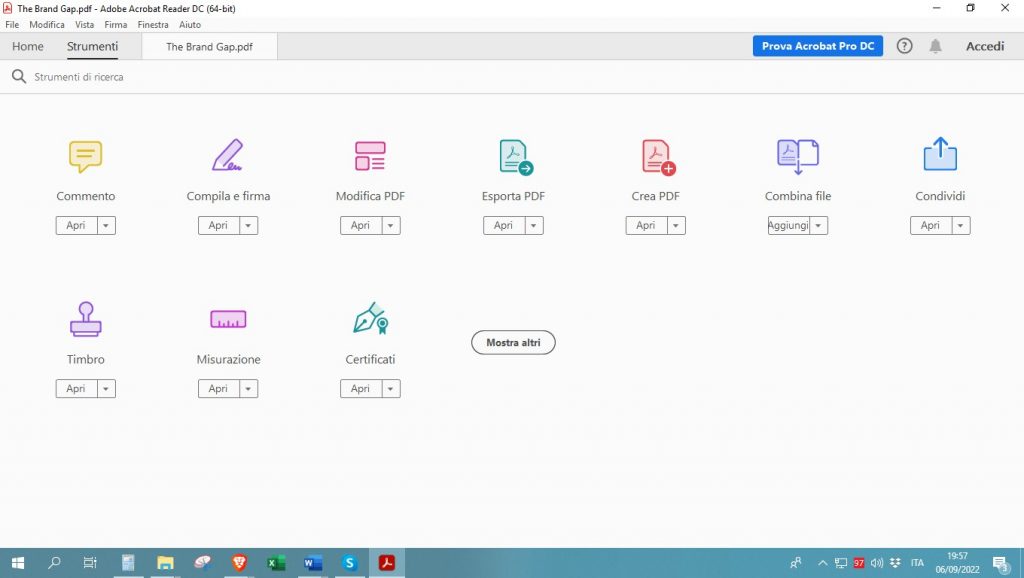Image resolution: width=1024 pixels, height=578 pixels.
Task: Click the Commento speech bubble icon
Action: tap(85, 156)
